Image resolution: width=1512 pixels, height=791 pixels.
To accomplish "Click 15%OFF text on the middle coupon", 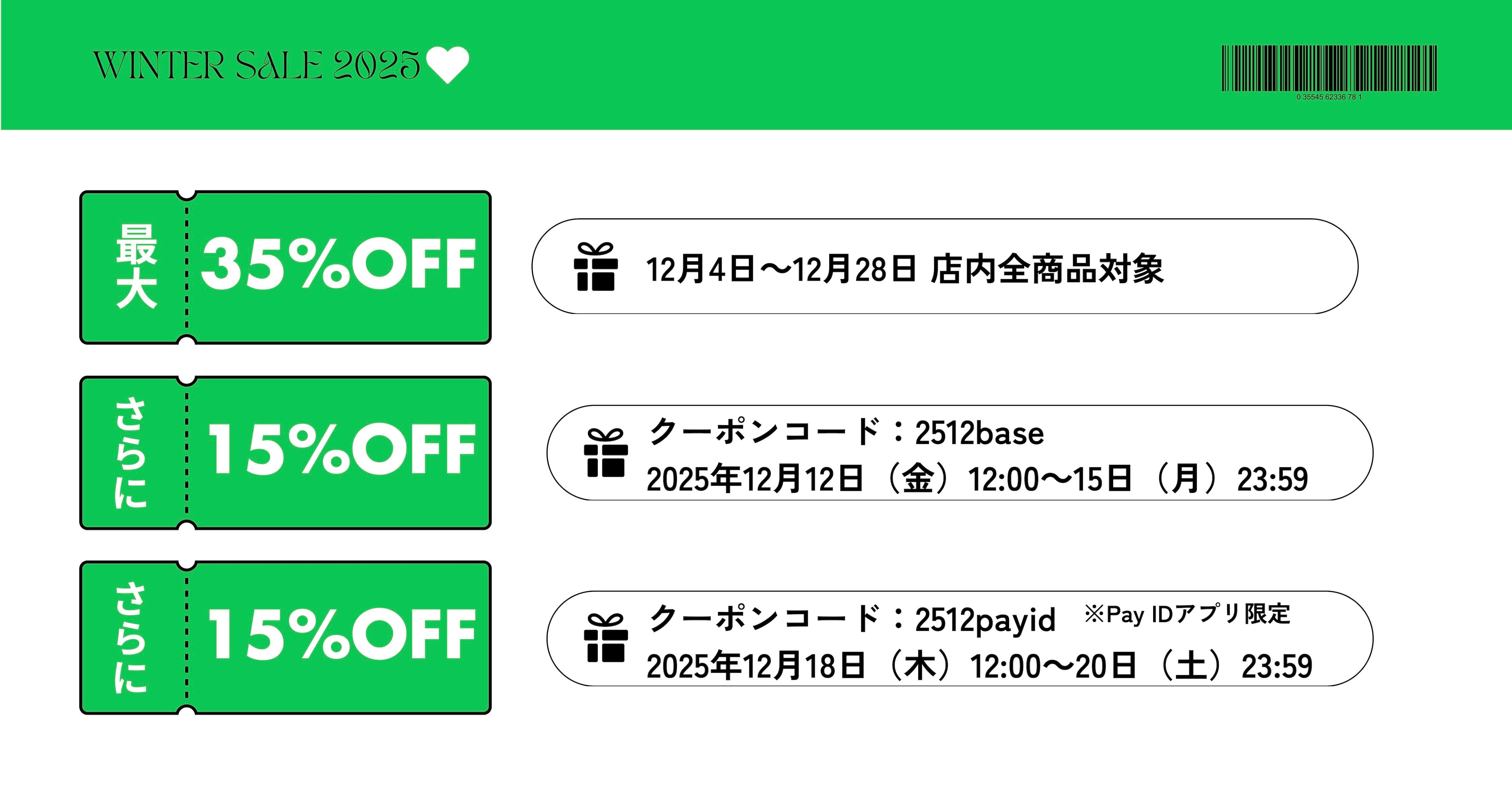I will [x=342, y=450].
